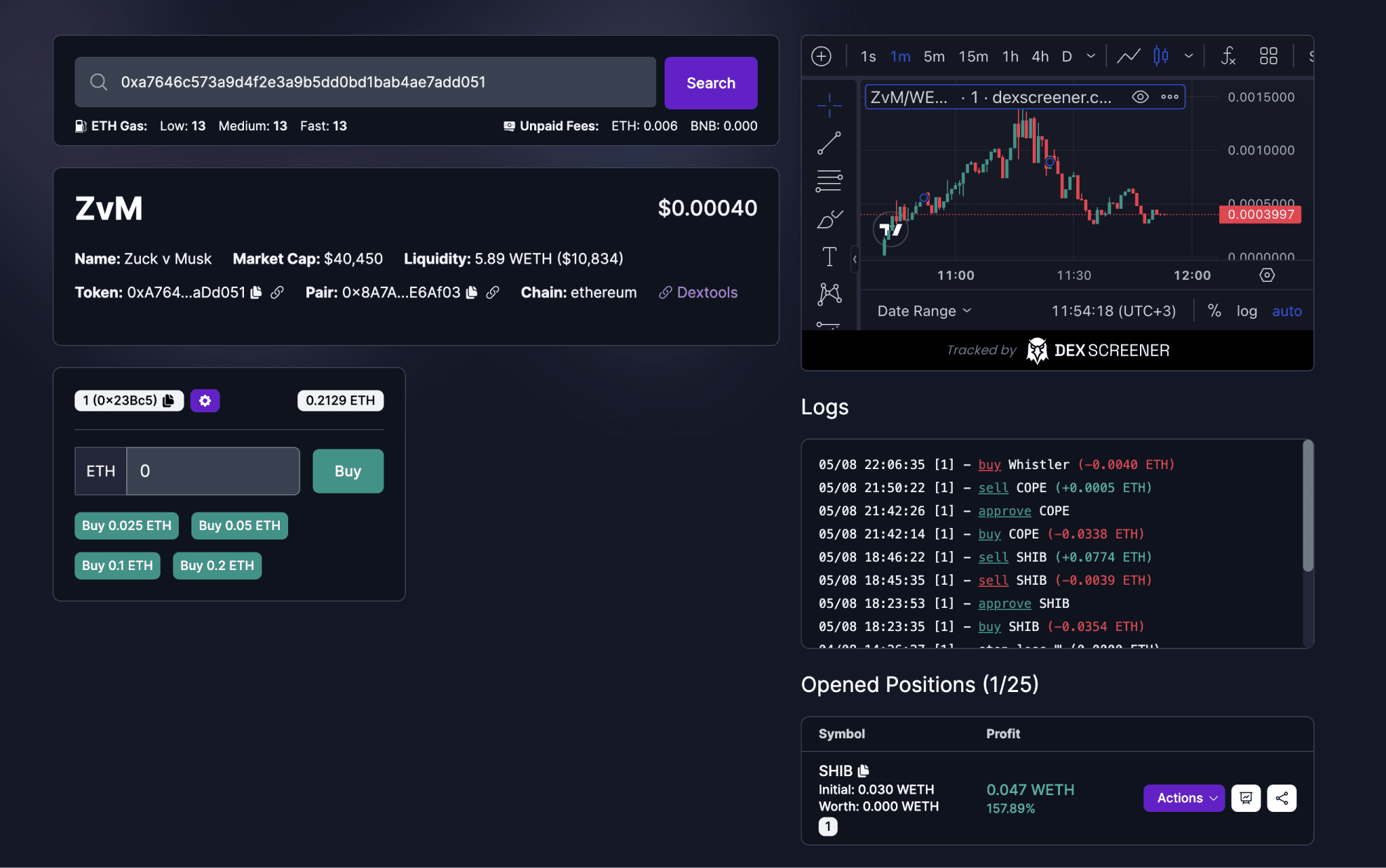Open the chart layout grid icon
This screenshot has height=868, width=1386.
[x=1268, y=56]
